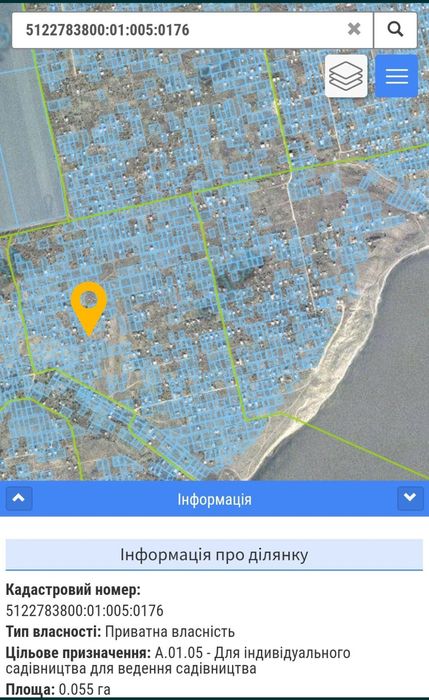This screenshot has height=700, width=429.
Task: Open the map layers selector
Action: [x=346, y=76]
